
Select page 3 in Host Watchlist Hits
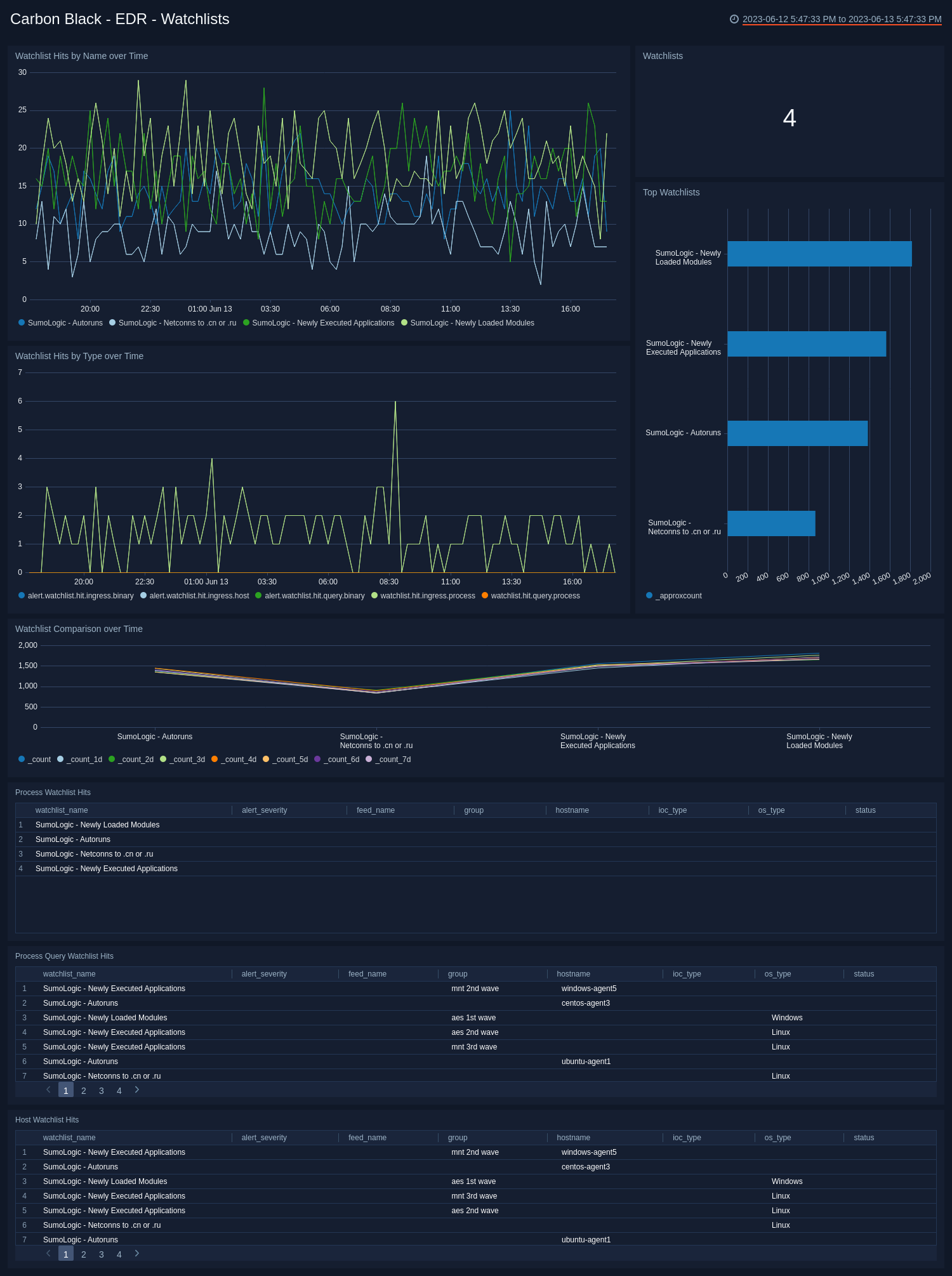[x=102, y=1254]
